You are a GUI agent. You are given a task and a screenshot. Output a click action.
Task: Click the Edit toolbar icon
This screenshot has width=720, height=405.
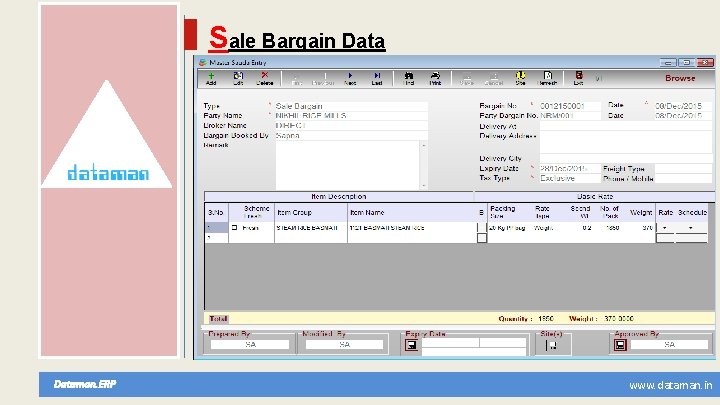[238, 79]
